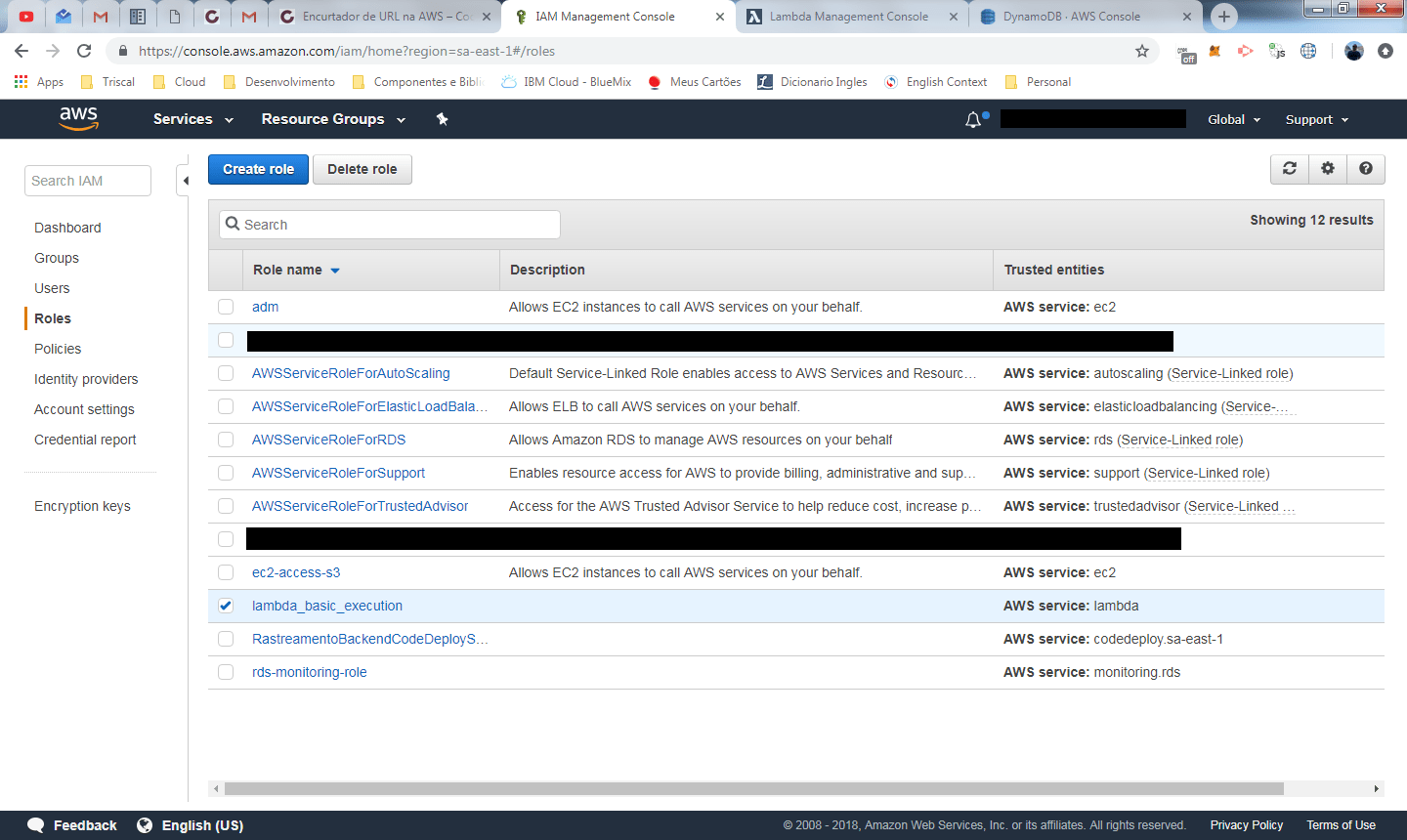View site security padlock info

(122, 51)
